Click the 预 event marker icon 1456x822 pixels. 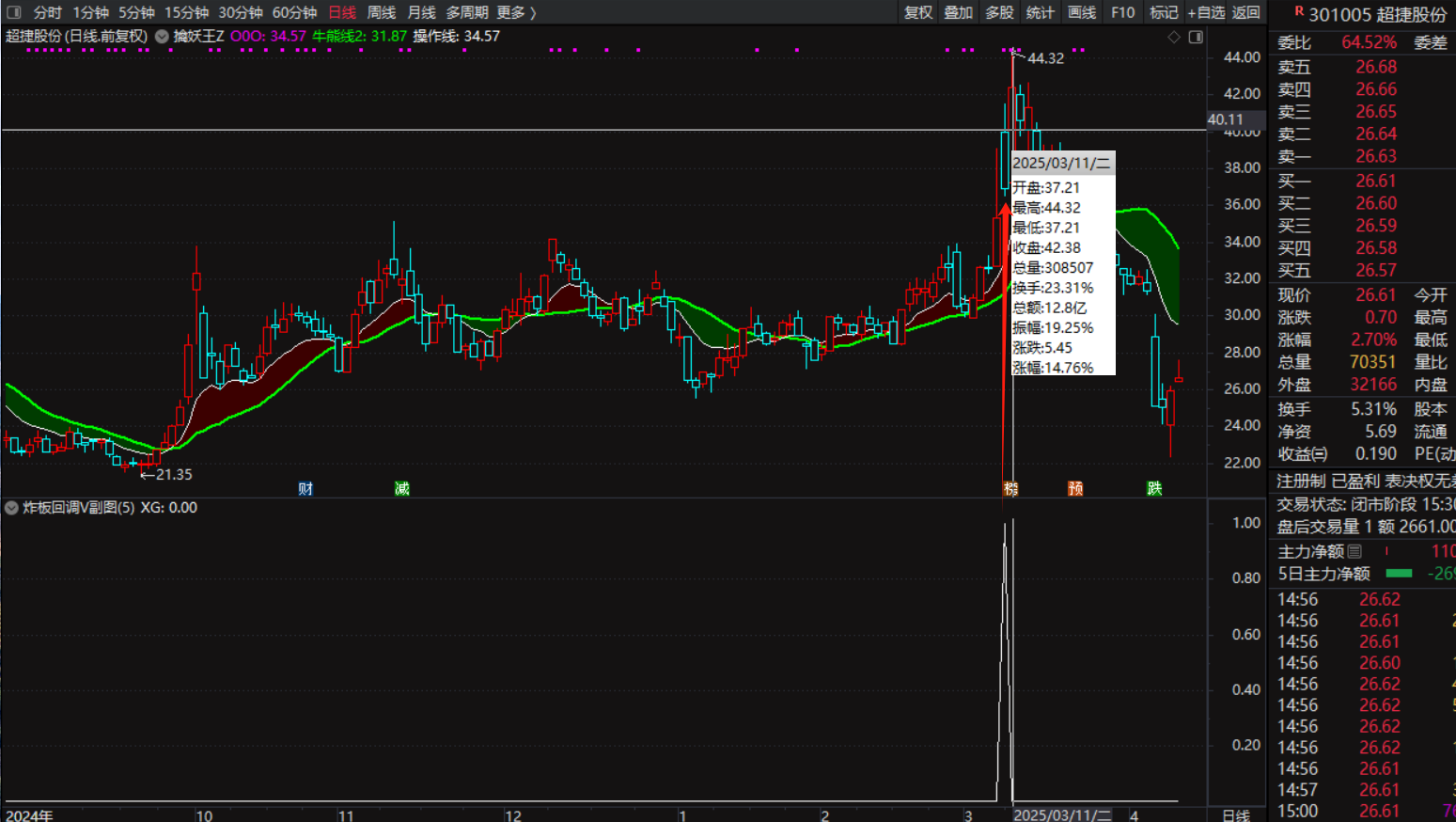(1075, 488)
